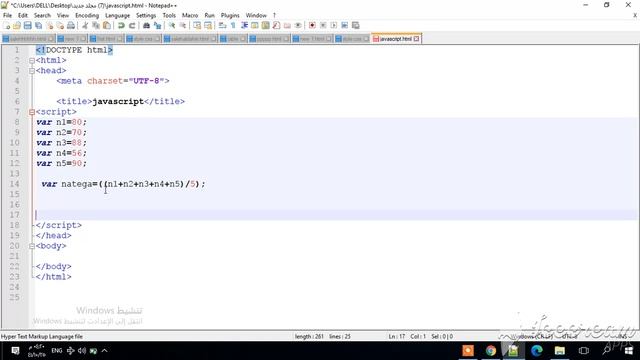Open the Settings menu

tap(146, 15)
